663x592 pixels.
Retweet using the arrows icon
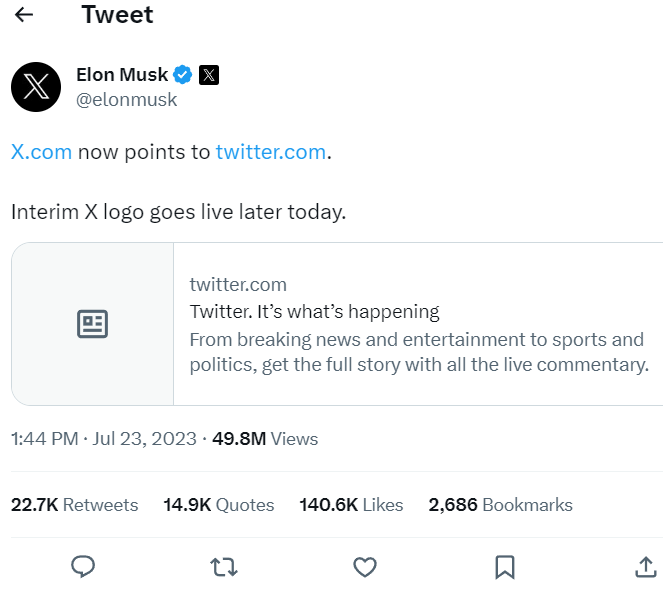[224, 567]
